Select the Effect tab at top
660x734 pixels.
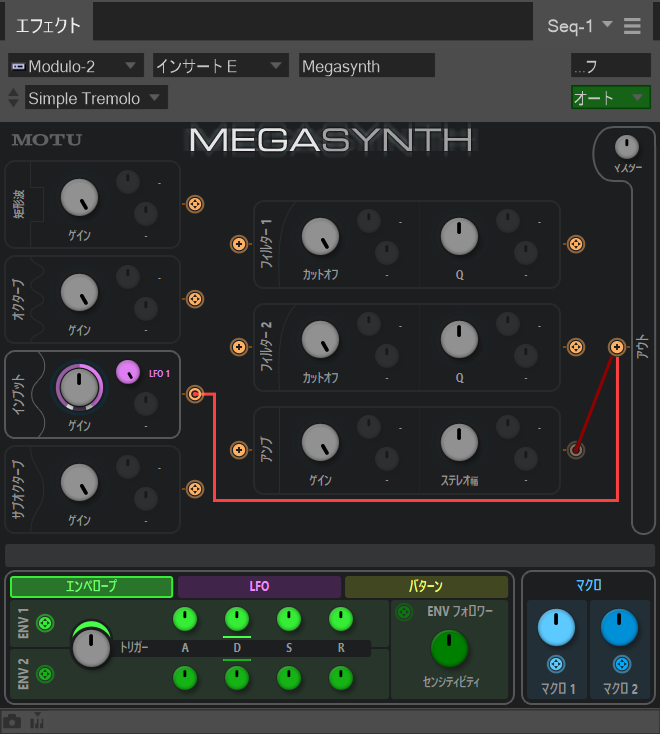(x=48, y=25)
